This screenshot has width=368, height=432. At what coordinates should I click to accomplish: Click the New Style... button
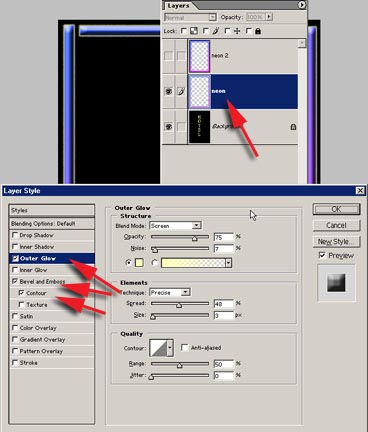click(336, 242)
